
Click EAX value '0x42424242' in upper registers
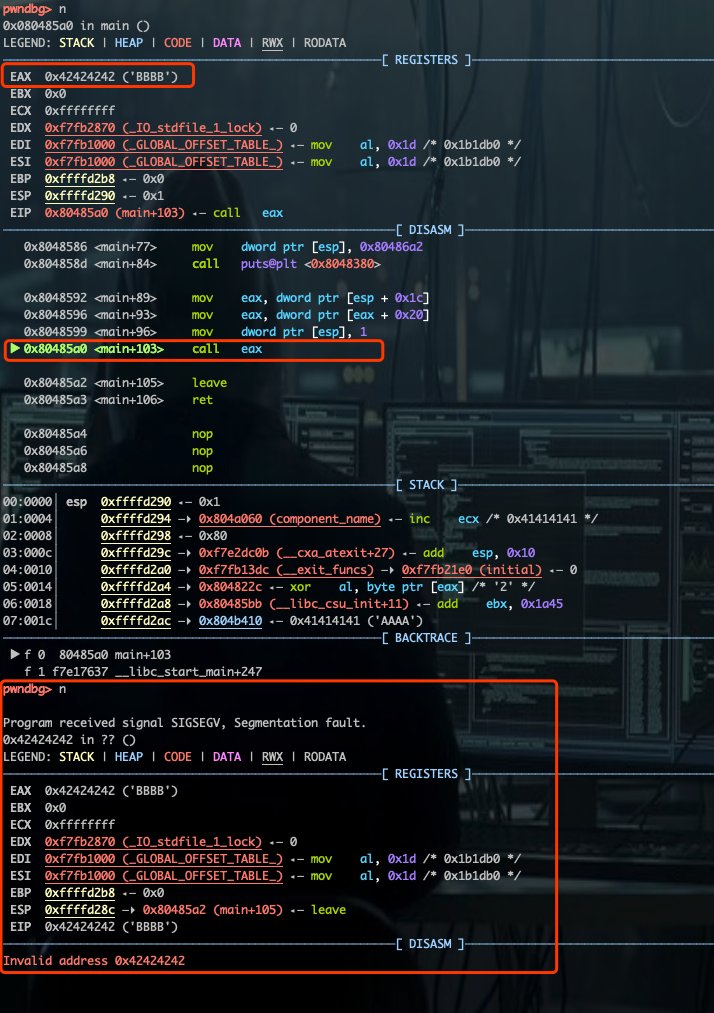click(x=79, y=77)
